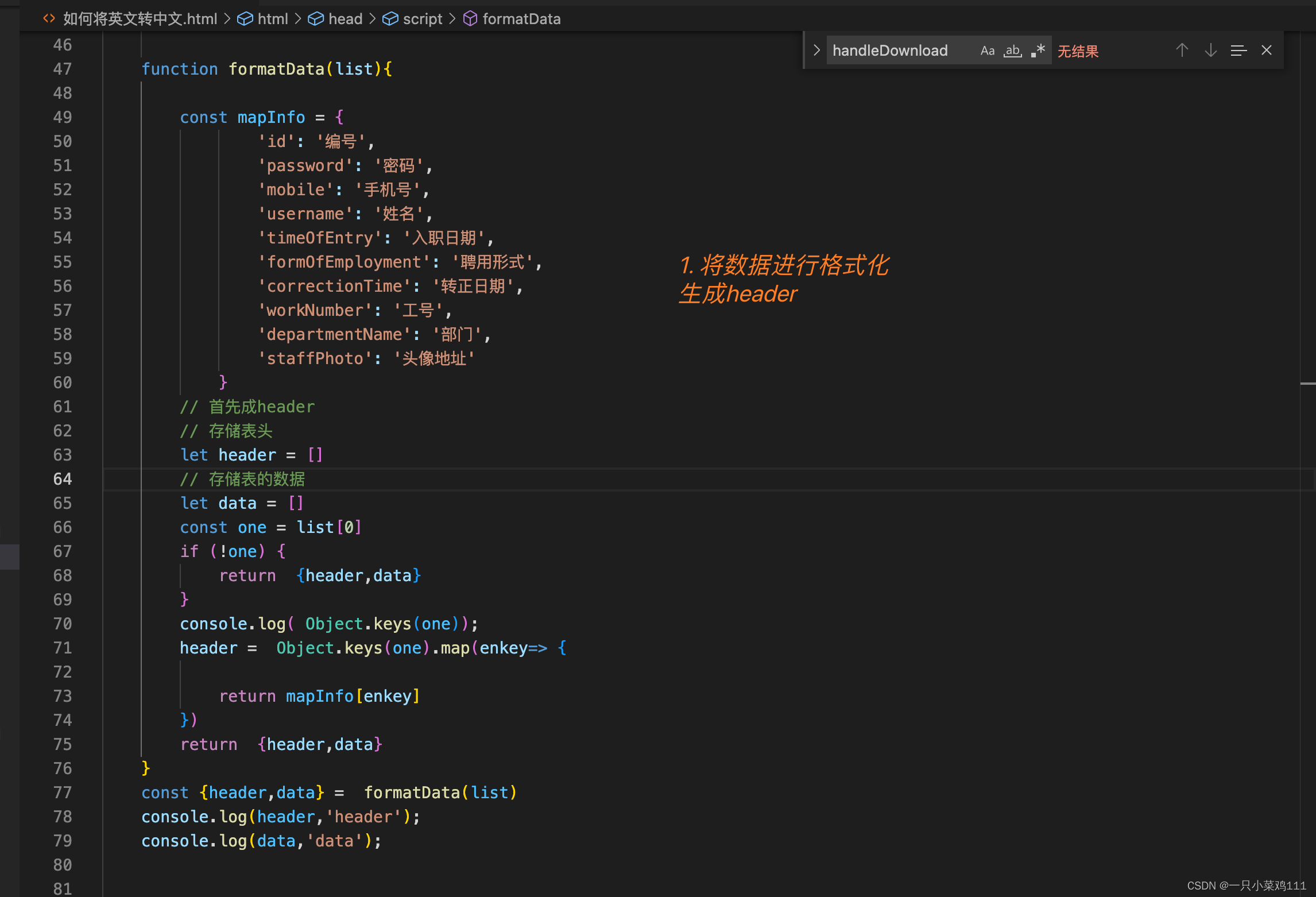Toggle Match Whole Word (ab) option
The width and height of the screenshot is (1316, 897).
coord(1012,51)
